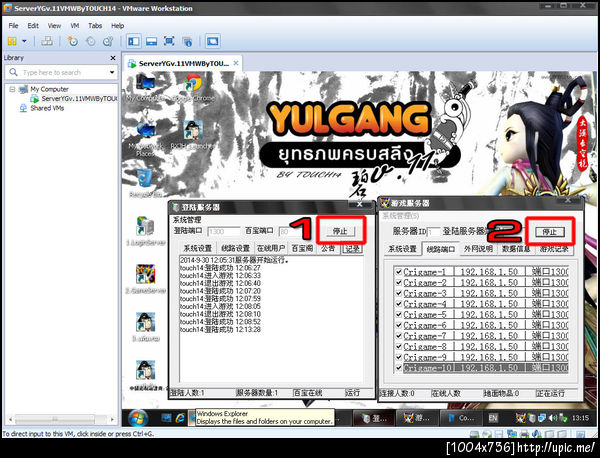Screen dimensions: 600x458
Task: Select ServerYGv.11VMWByTOU in the library tree
Action: pyautogui.click(x=79, y=99)
